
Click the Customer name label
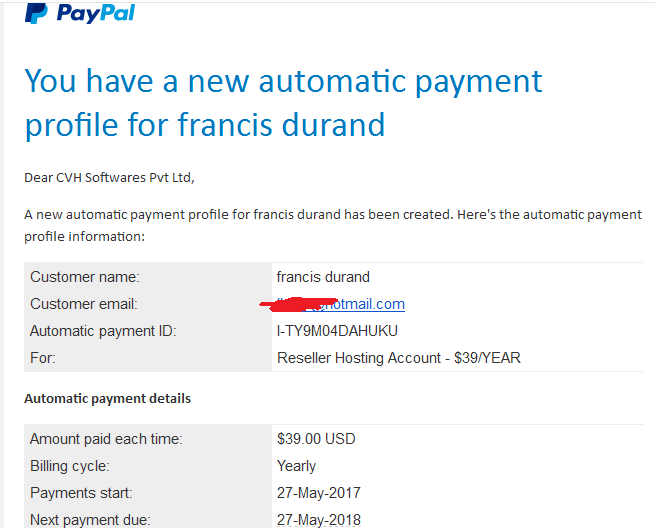(85, 277)
